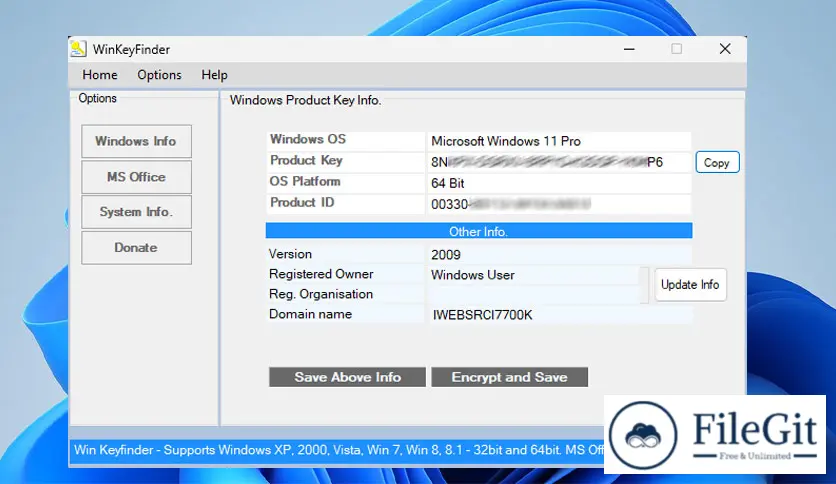This screenshot has height=484, width=836.
Task: Select the Windows Info button
Action: pos(136,141)
